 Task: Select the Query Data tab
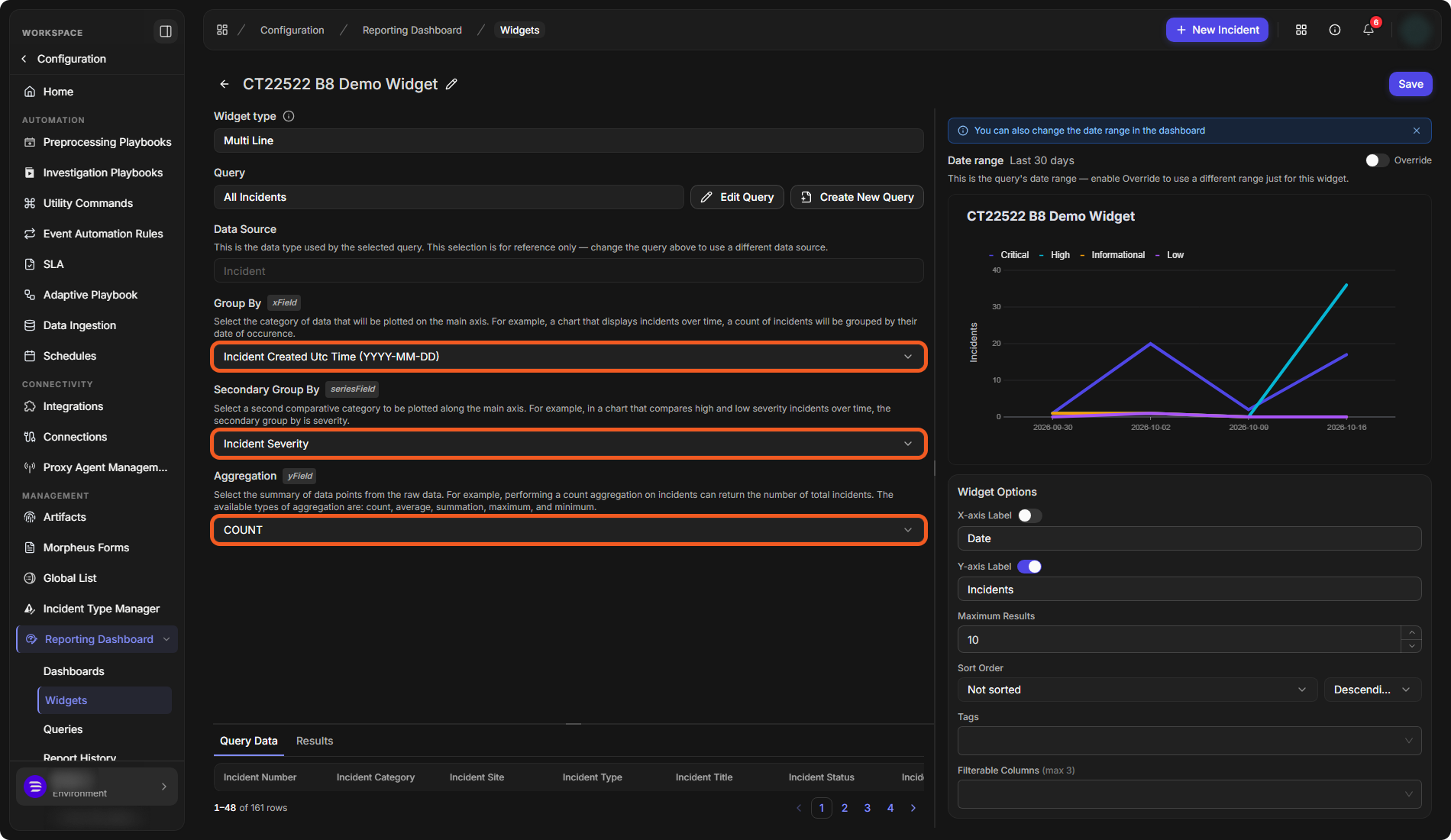click(x=249, y=741)
